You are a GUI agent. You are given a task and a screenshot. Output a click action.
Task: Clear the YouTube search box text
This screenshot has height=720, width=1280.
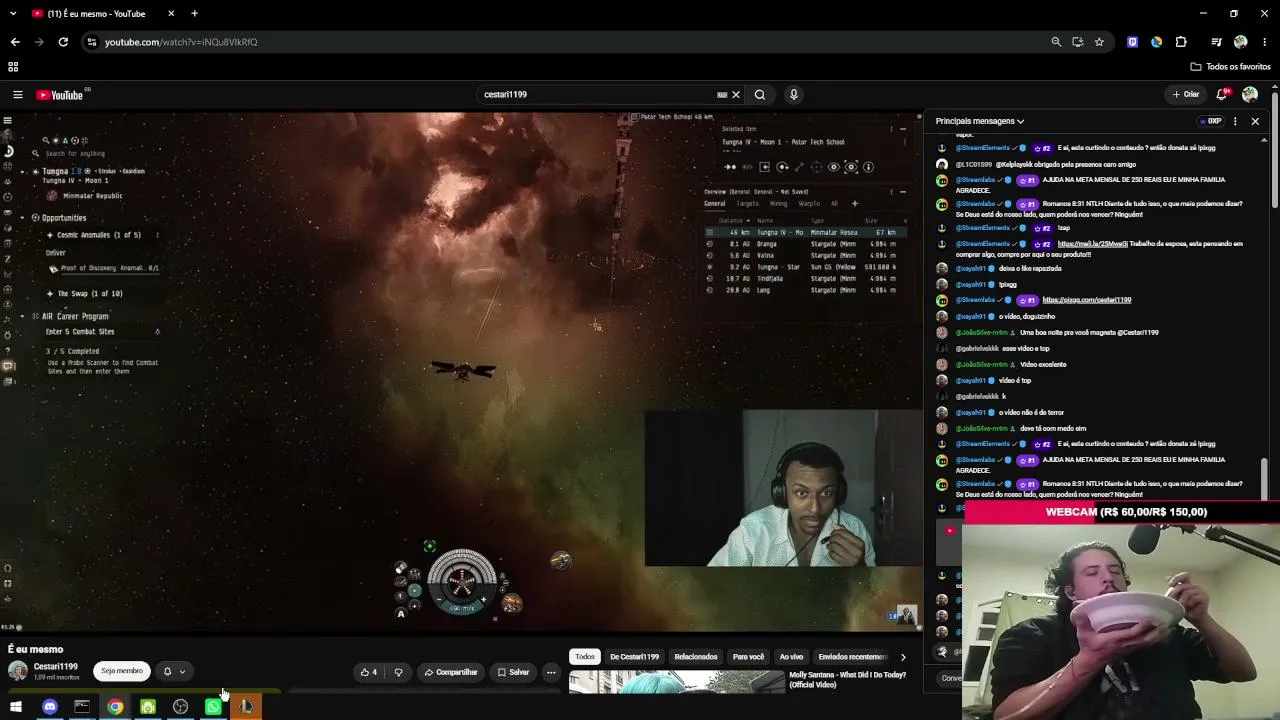(x=736, y=95)
